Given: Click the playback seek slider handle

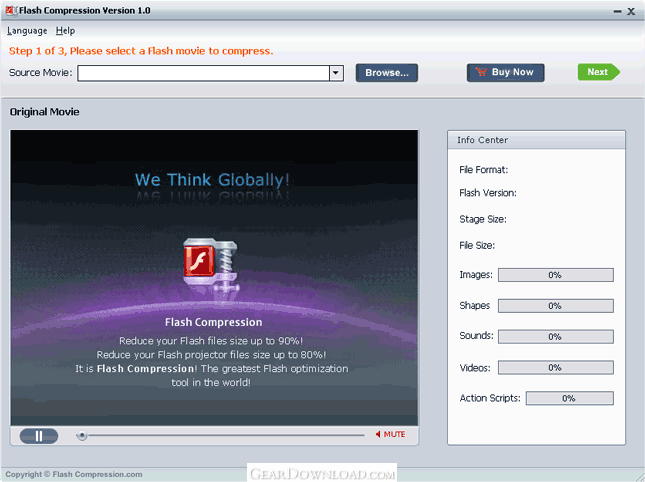Looking at the screenshot, I should [x=82, y=436].
